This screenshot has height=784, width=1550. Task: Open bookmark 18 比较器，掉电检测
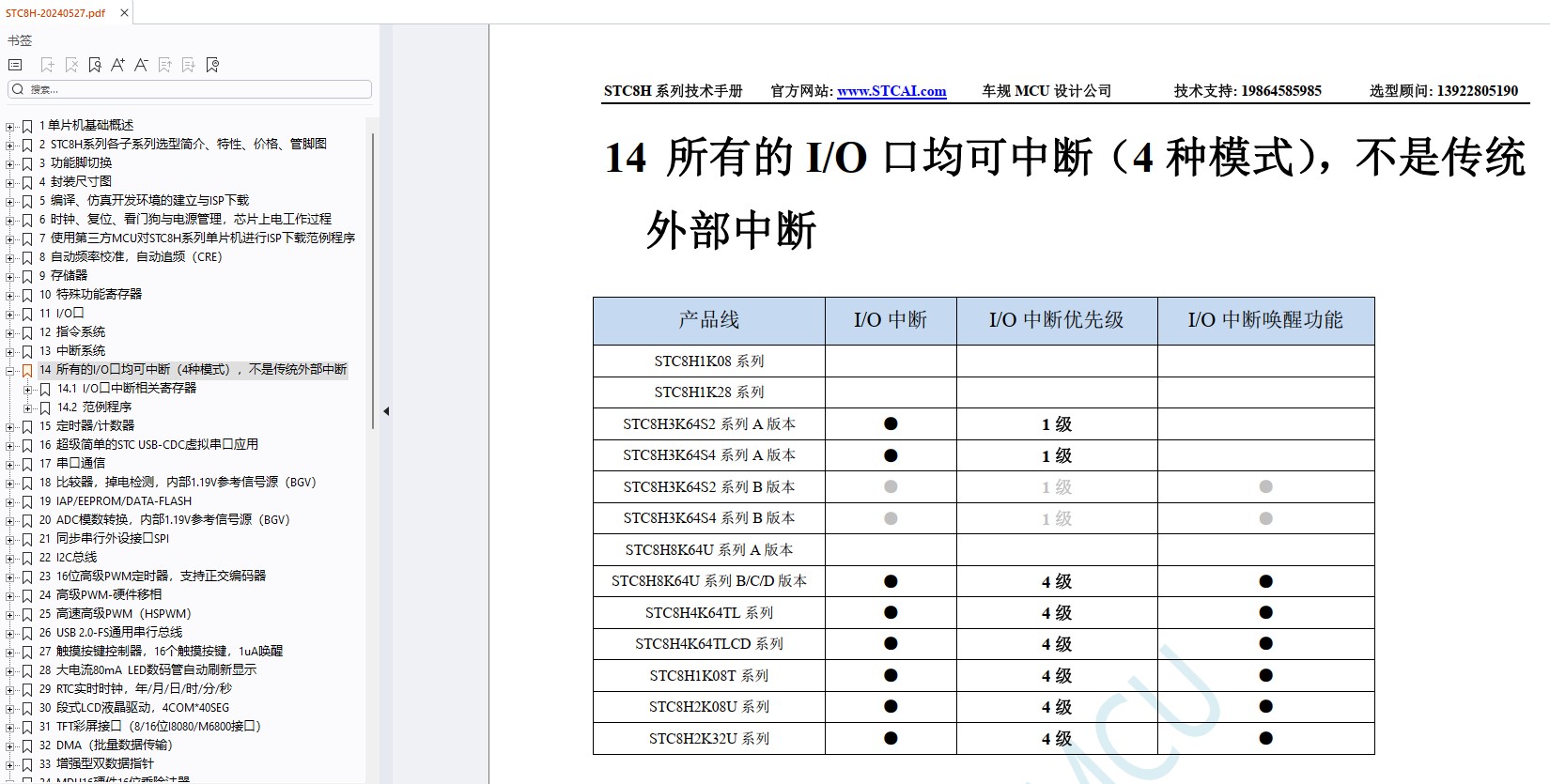click(x=178, y=482)
